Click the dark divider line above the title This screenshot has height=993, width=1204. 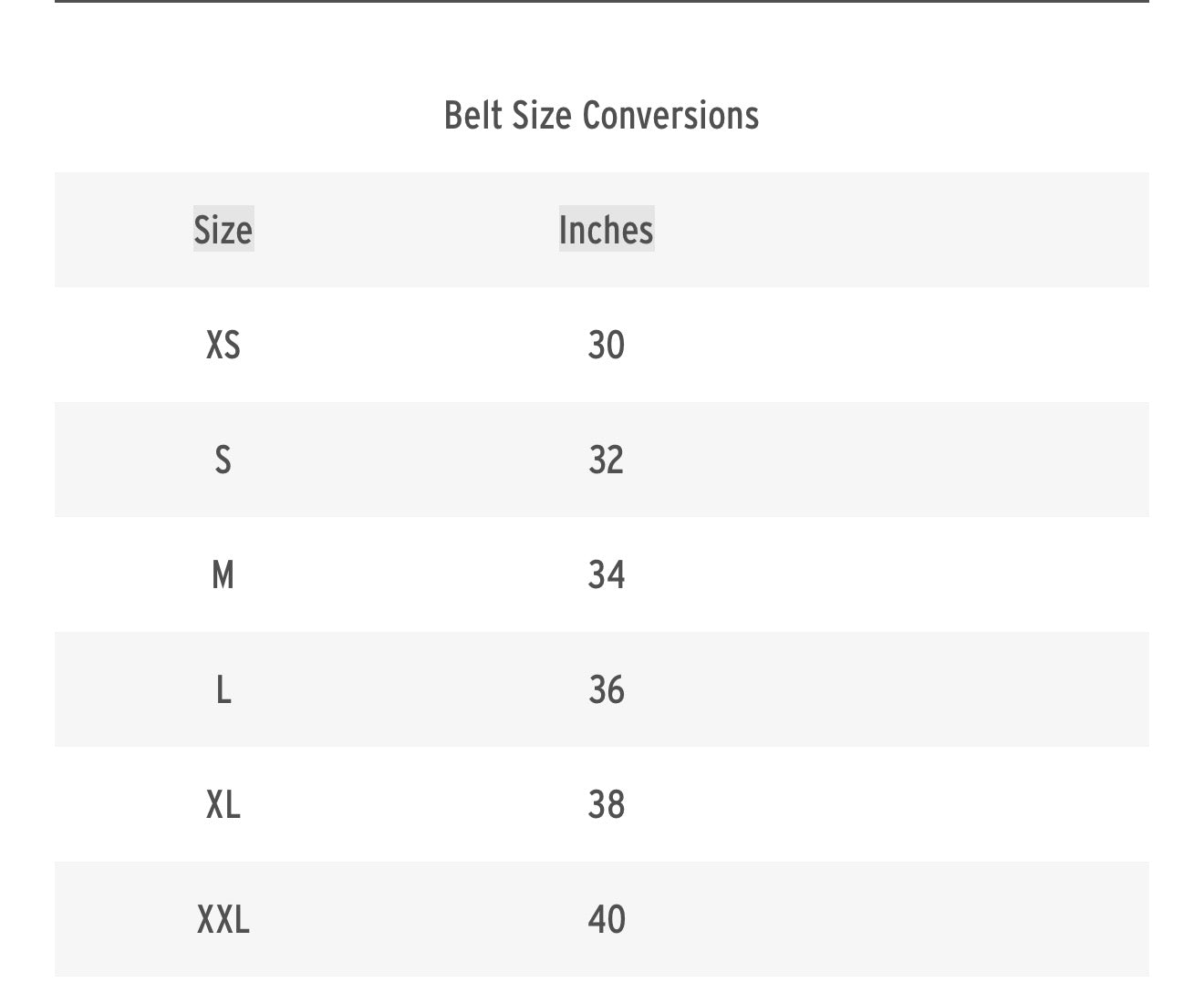(602, 2)
